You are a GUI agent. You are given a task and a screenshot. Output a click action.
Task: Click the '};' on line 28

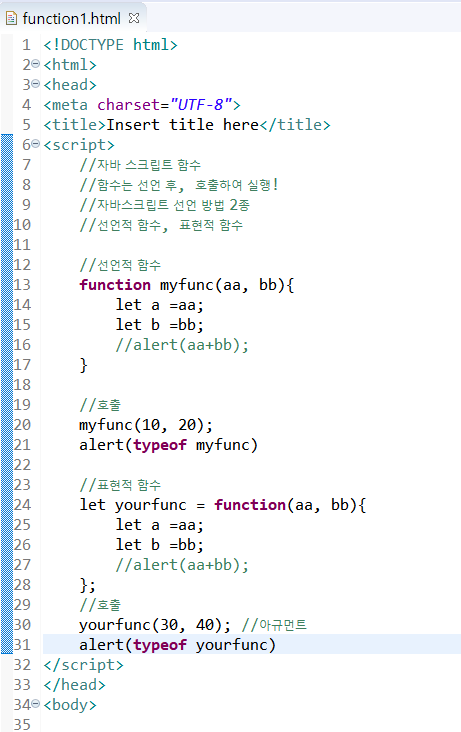pos(88,585)
